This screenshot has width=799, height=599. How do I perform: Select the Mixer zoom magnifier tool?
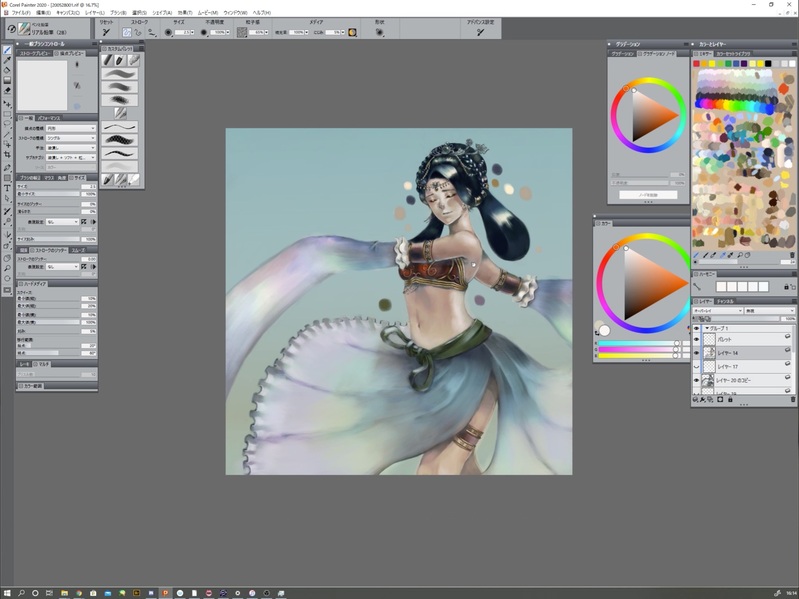(739, 255)
